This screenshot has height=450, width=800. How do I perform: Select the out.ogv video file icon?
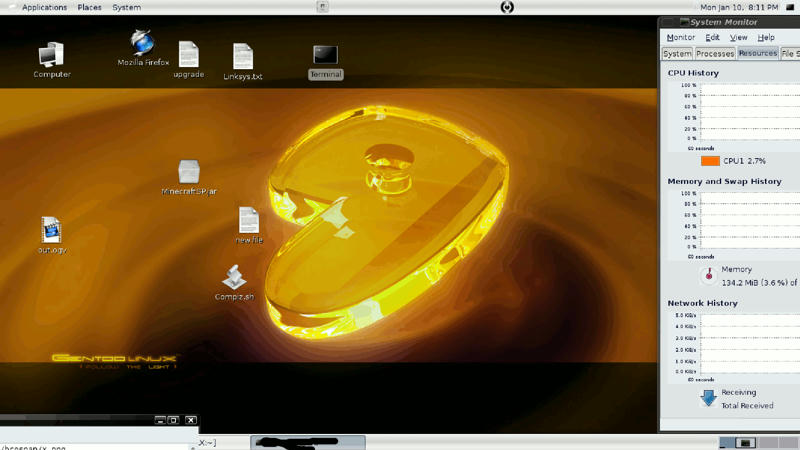pyautogui.click(x=51, y=230)
